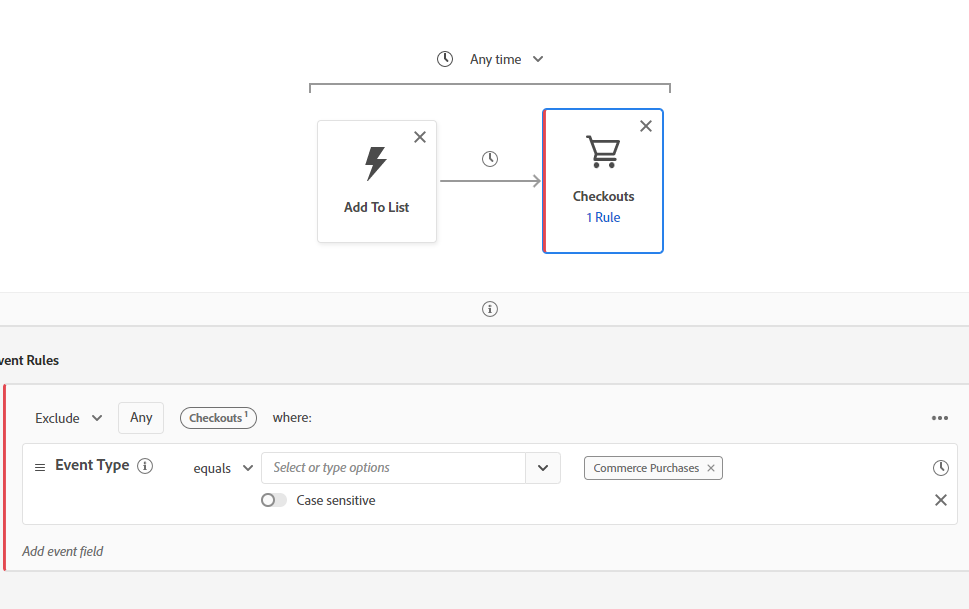The height and width of the screenshot is (609, 969).
Task: Click the Any button
Action: 141,417
